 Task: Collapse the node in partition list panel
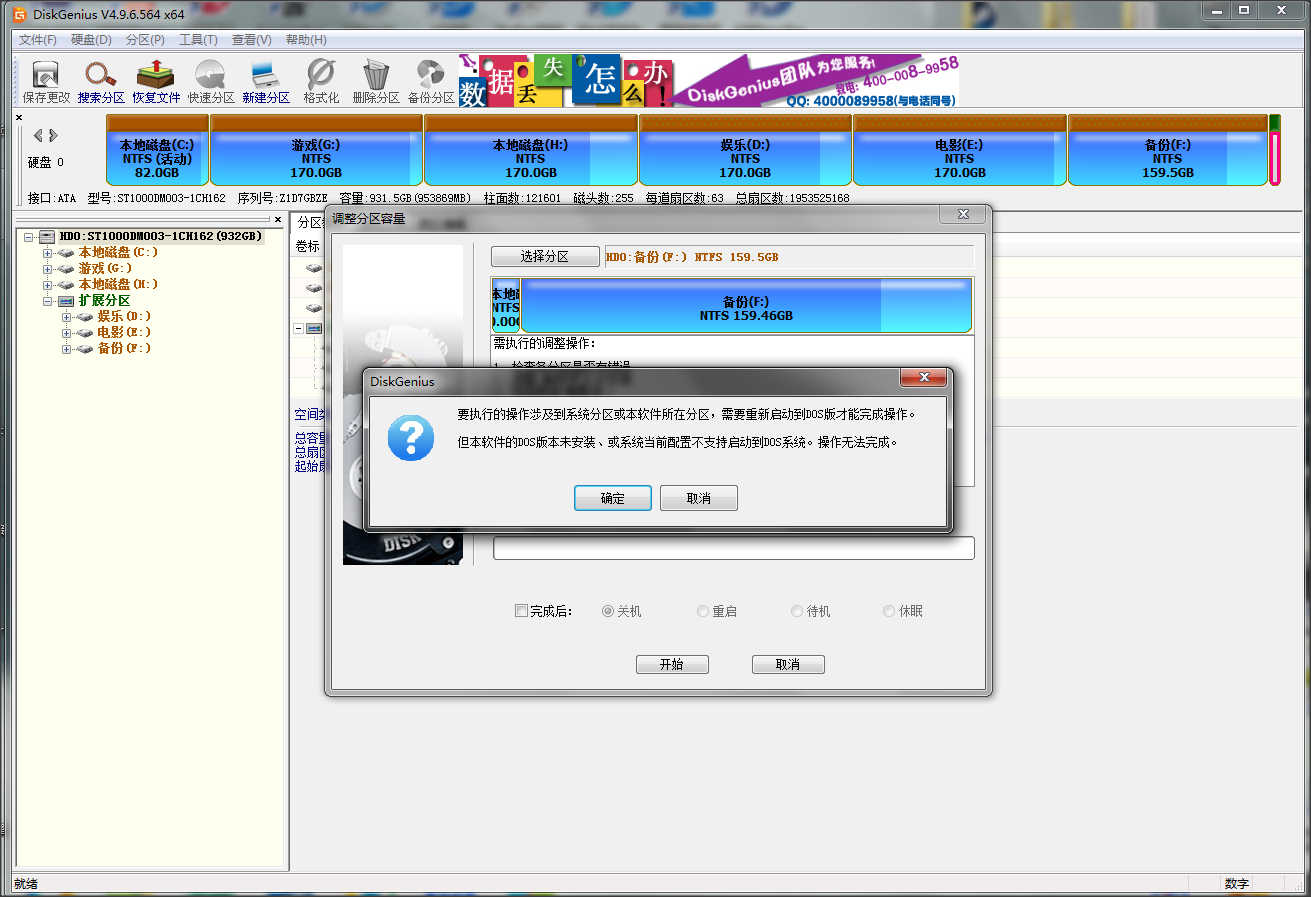coord(299,328)
